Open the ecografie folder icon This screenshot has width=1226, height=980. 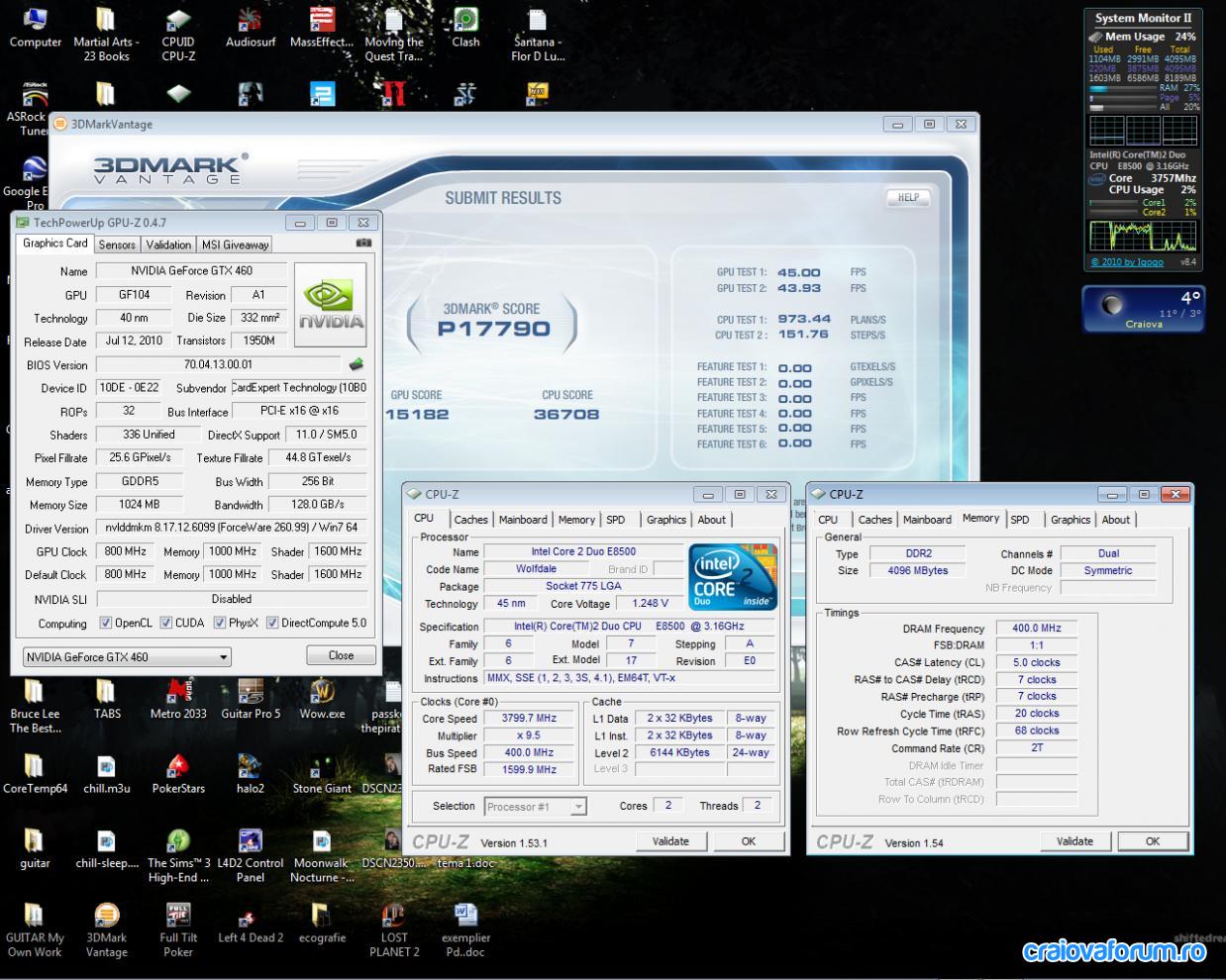pyautogui.click(x=322, y=923)
